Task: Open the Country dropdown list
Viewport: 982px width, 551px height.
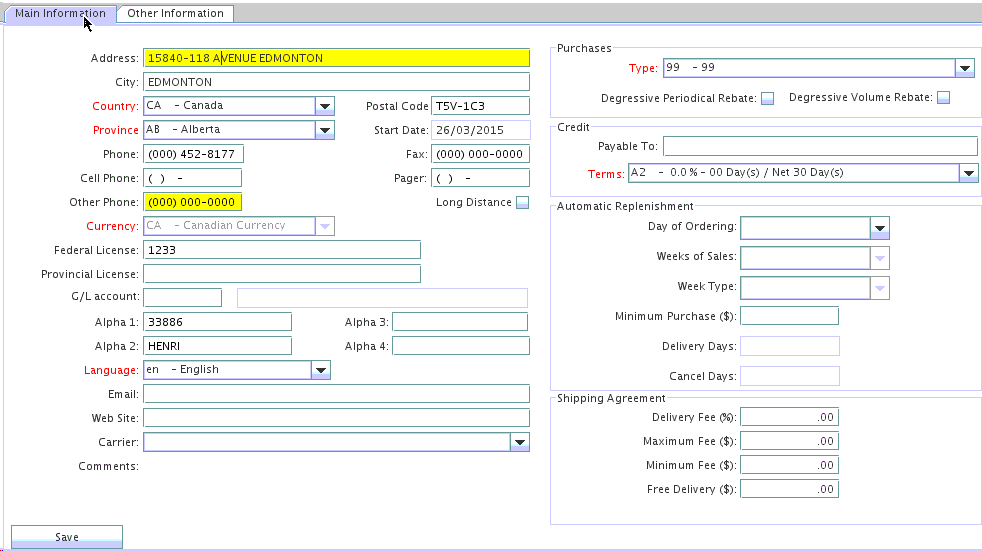Action: (325, 106)
